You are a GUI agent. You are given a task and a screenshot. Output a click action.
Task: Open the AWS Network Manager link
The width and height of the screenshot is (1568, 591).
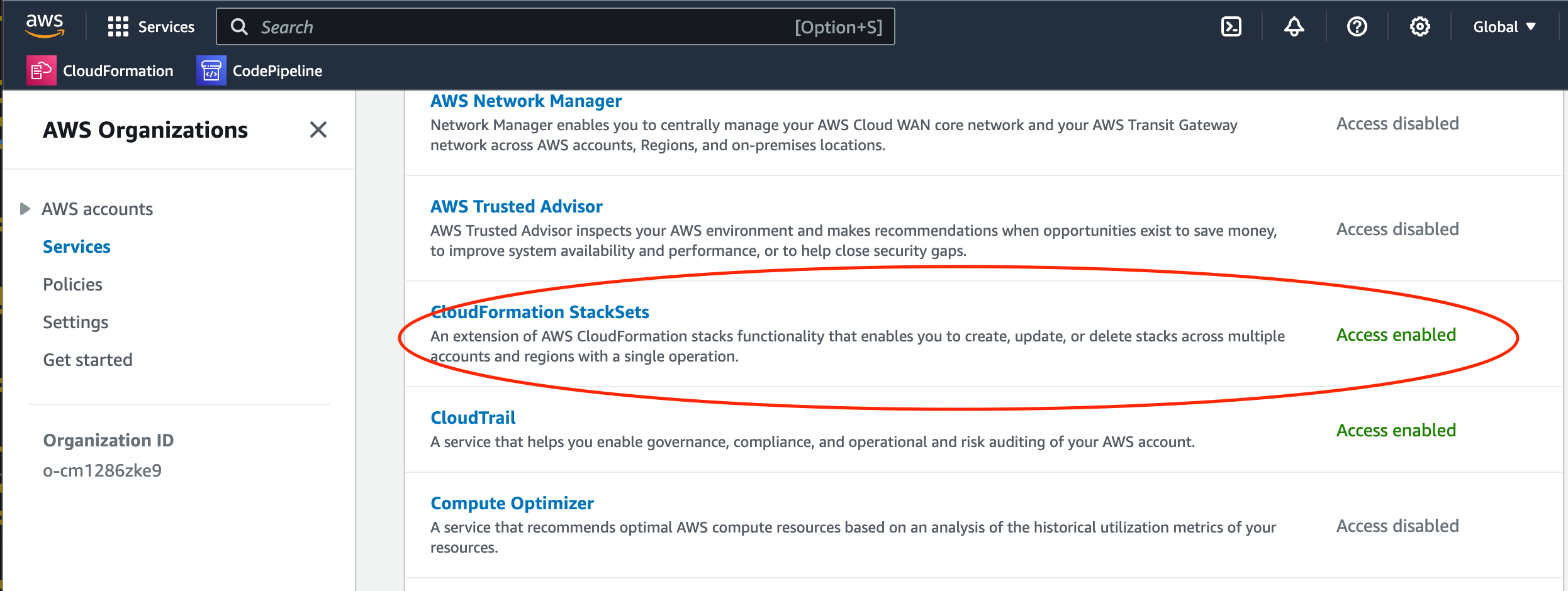click(x=526, y=101)
